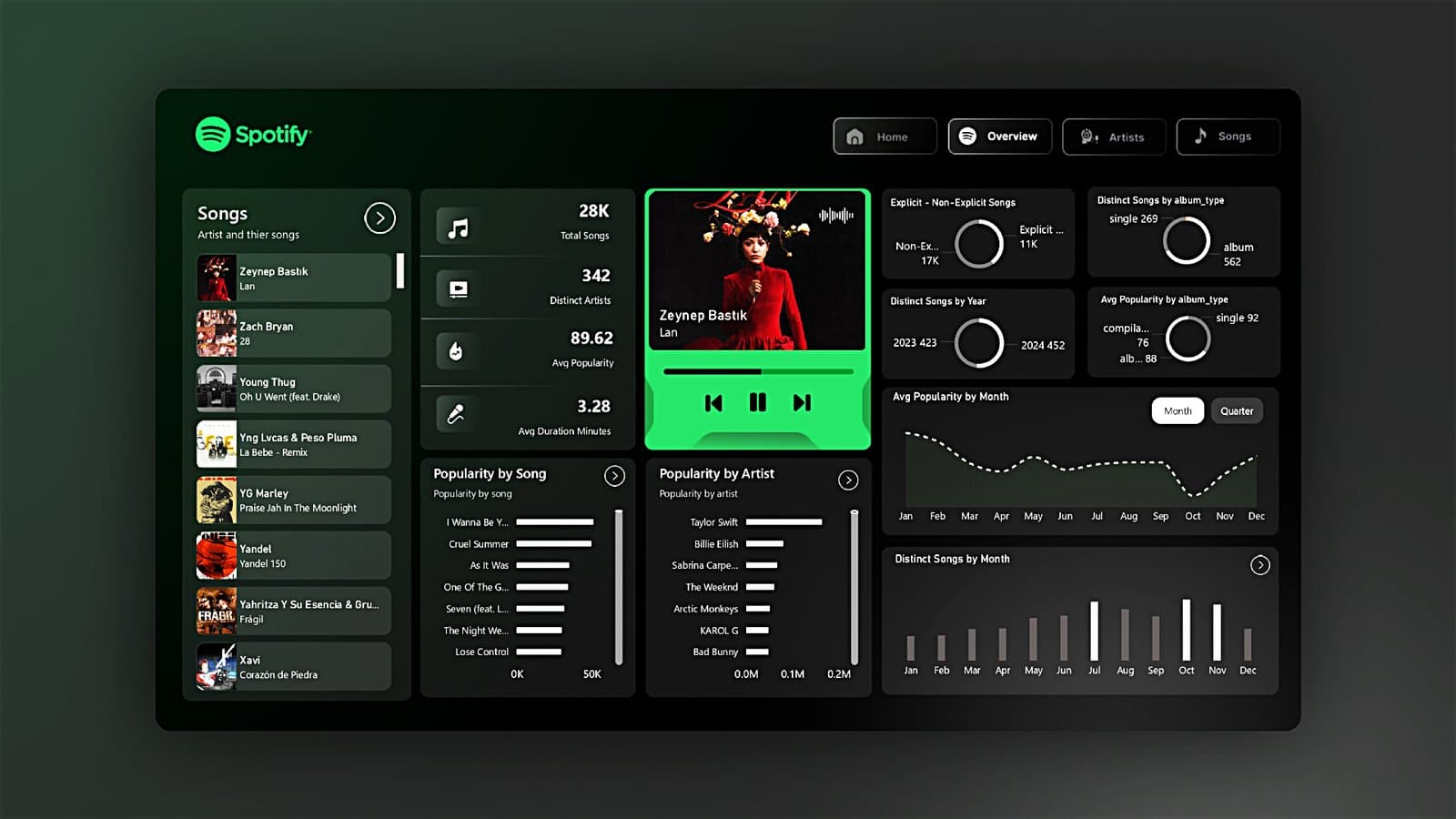The width and height of the screenshot is (1456, 819).
Task: Skip to next track
Action: 802,403
